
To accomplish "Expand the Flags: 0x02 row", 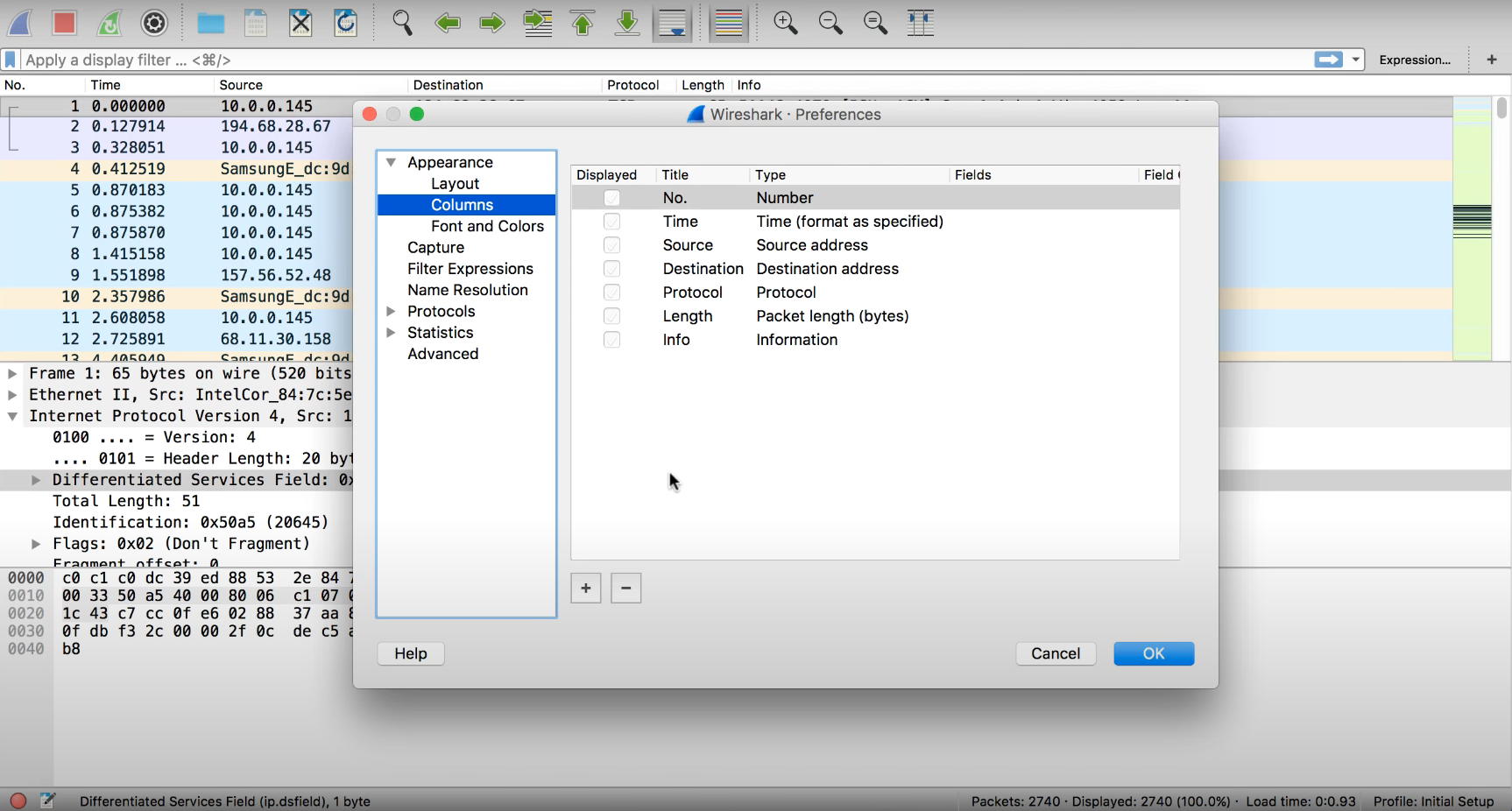I will click(36, 544).
